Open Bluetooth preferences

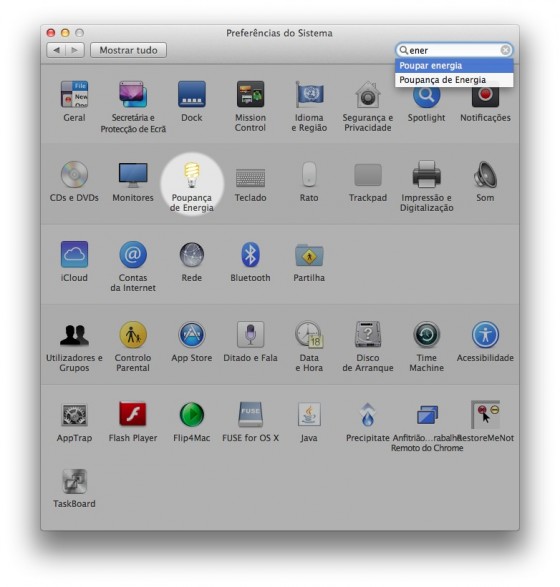pyautogui.click(x=250, y=255)
